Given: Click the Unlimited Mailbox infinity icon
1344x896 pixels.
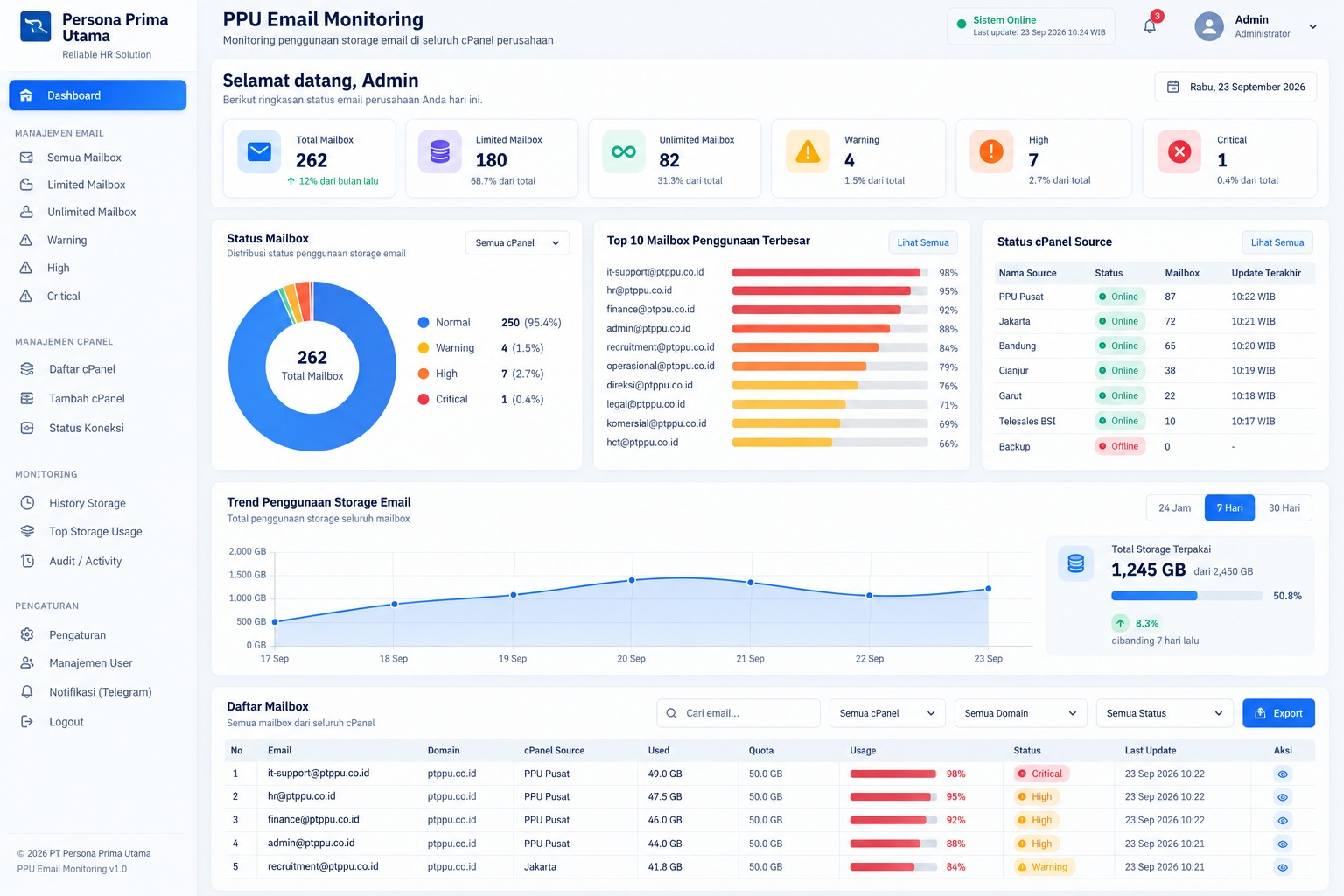Looking at the screenshot, I should point(624,152).
